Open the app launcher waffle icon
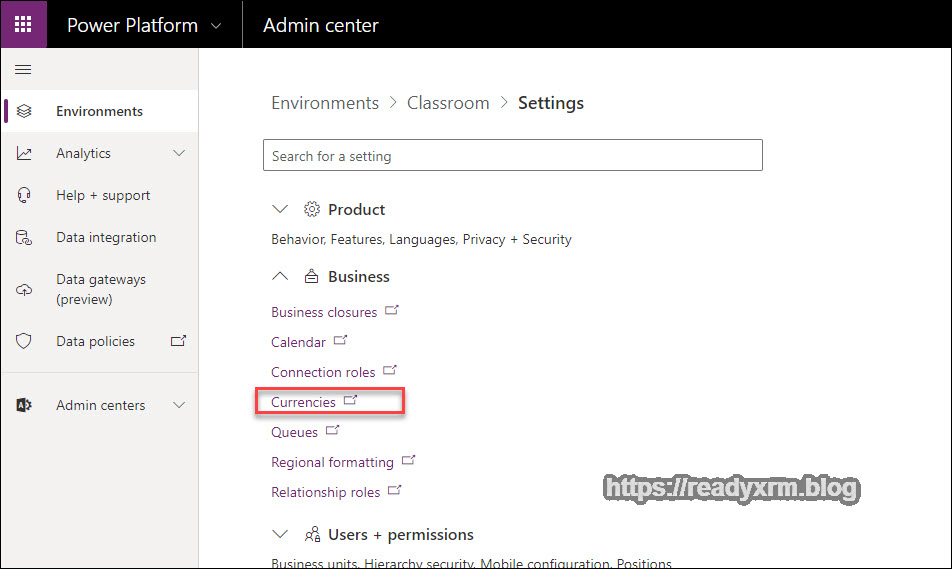Screen dimensions: 952x569 point(23,24)
